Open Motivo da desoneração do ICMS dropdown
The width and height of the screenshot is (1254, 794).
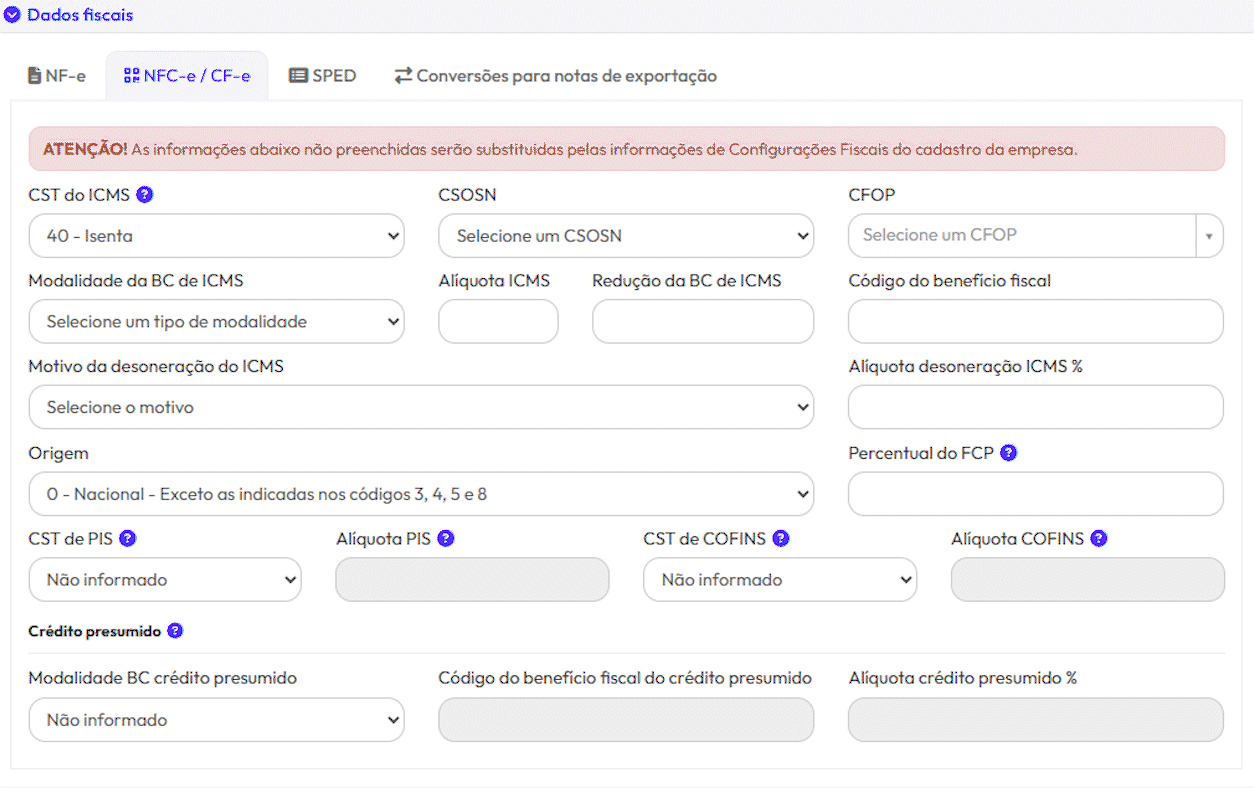[x=421, y=408]
